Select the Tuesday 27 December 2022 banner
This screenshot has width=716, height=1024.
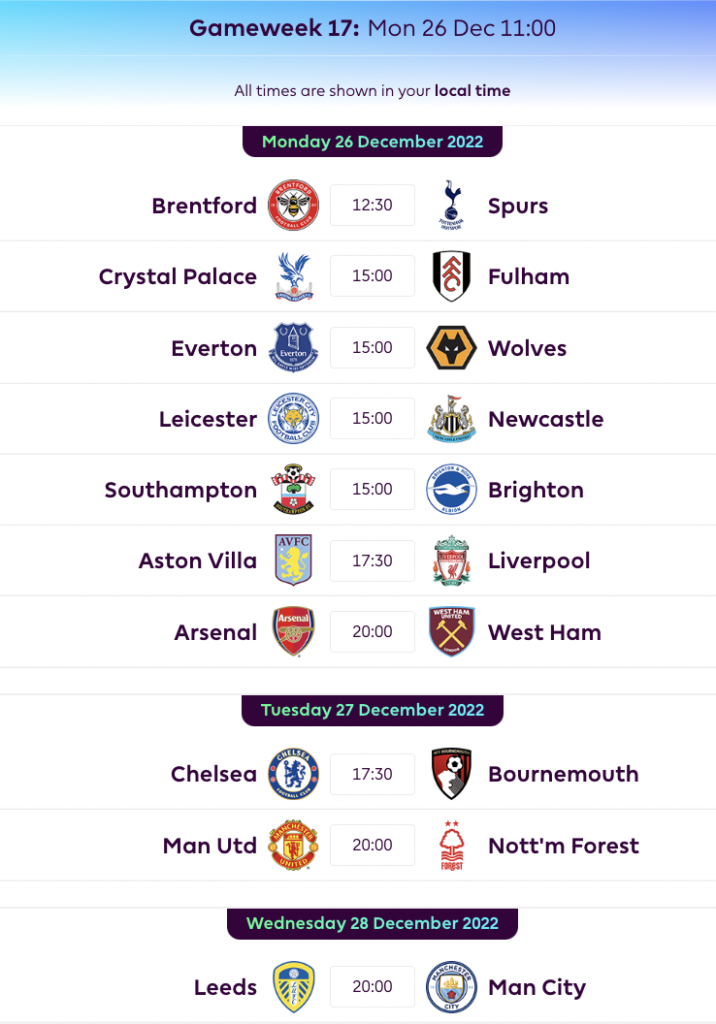point(371,710)
